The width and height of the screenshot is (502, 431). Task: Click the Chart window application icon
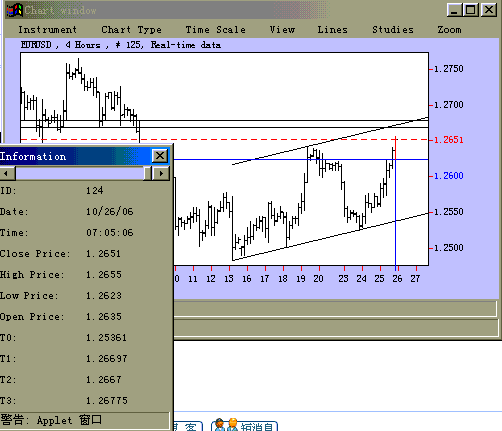point(14,10)
